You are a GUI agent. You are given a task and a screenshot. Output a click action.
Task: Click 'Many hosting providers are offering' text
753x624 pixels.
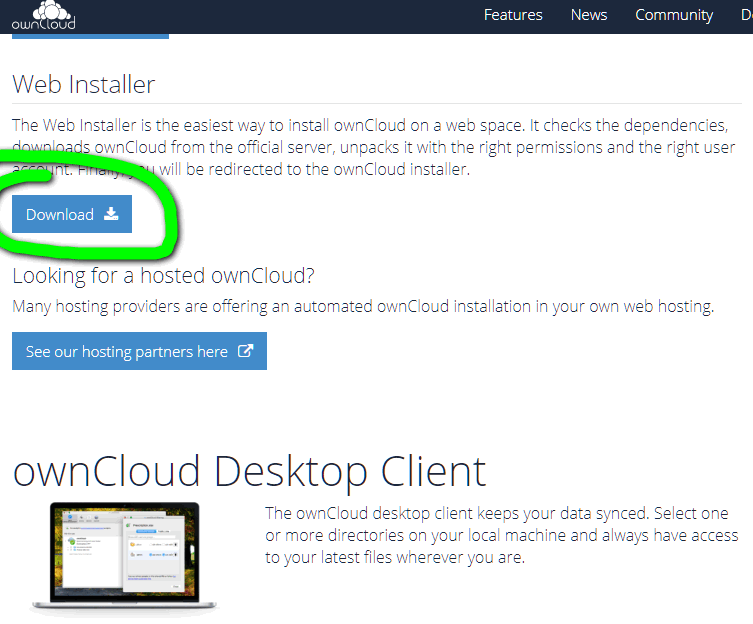(x=363, y=306)
